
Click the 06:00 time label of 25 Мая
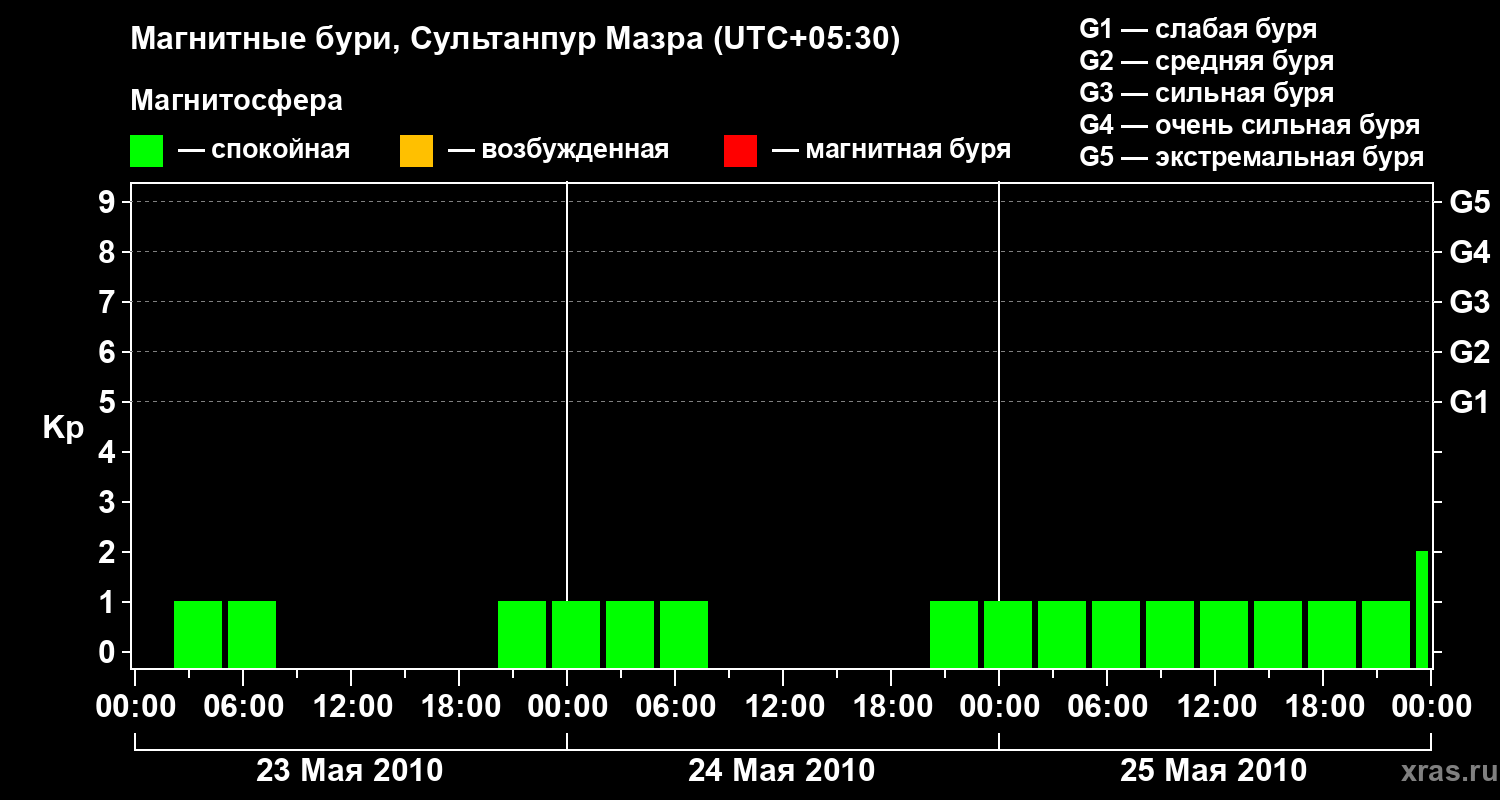(x=1106, y=706)
